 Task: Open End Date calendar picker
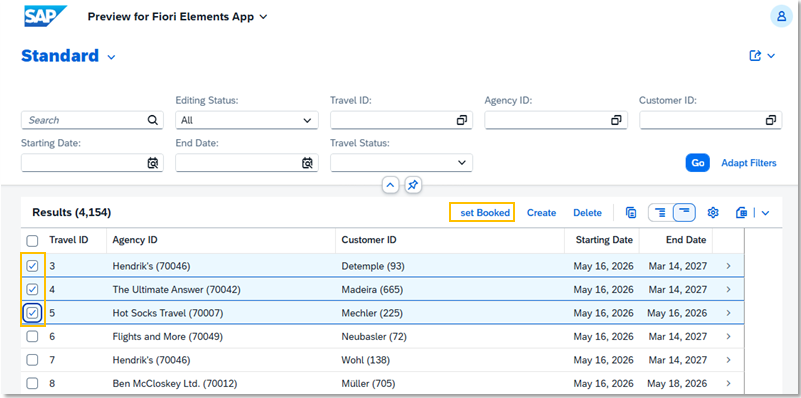(x=307, y=163)
